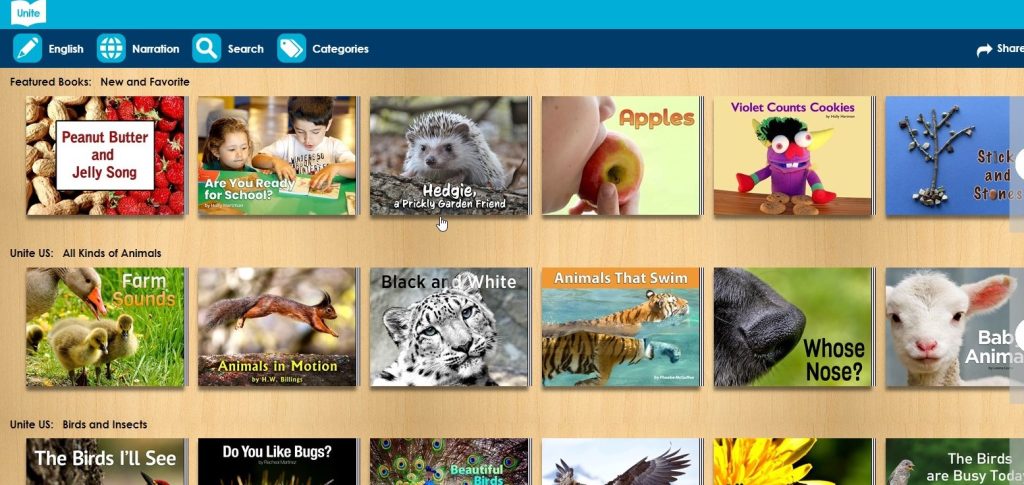1024x485 pixels.
Task: Click the Unite book logo icon
Action: point(29,12)
